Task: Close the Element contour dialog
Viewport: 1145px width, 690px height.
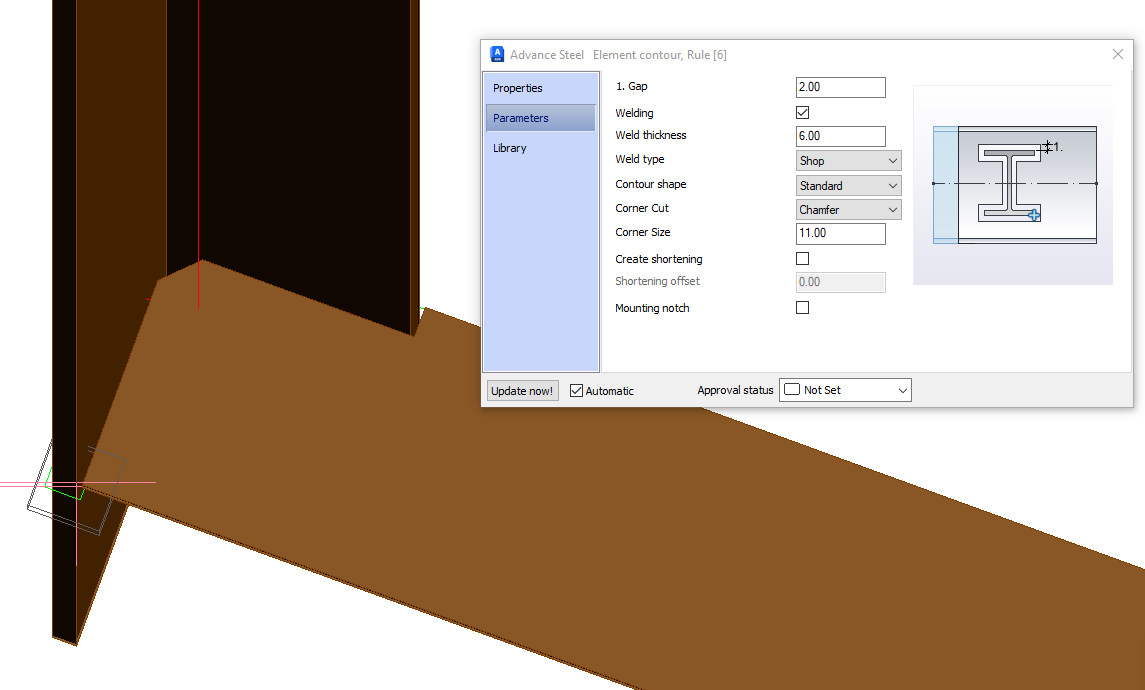Action: tap(1117, 54)
